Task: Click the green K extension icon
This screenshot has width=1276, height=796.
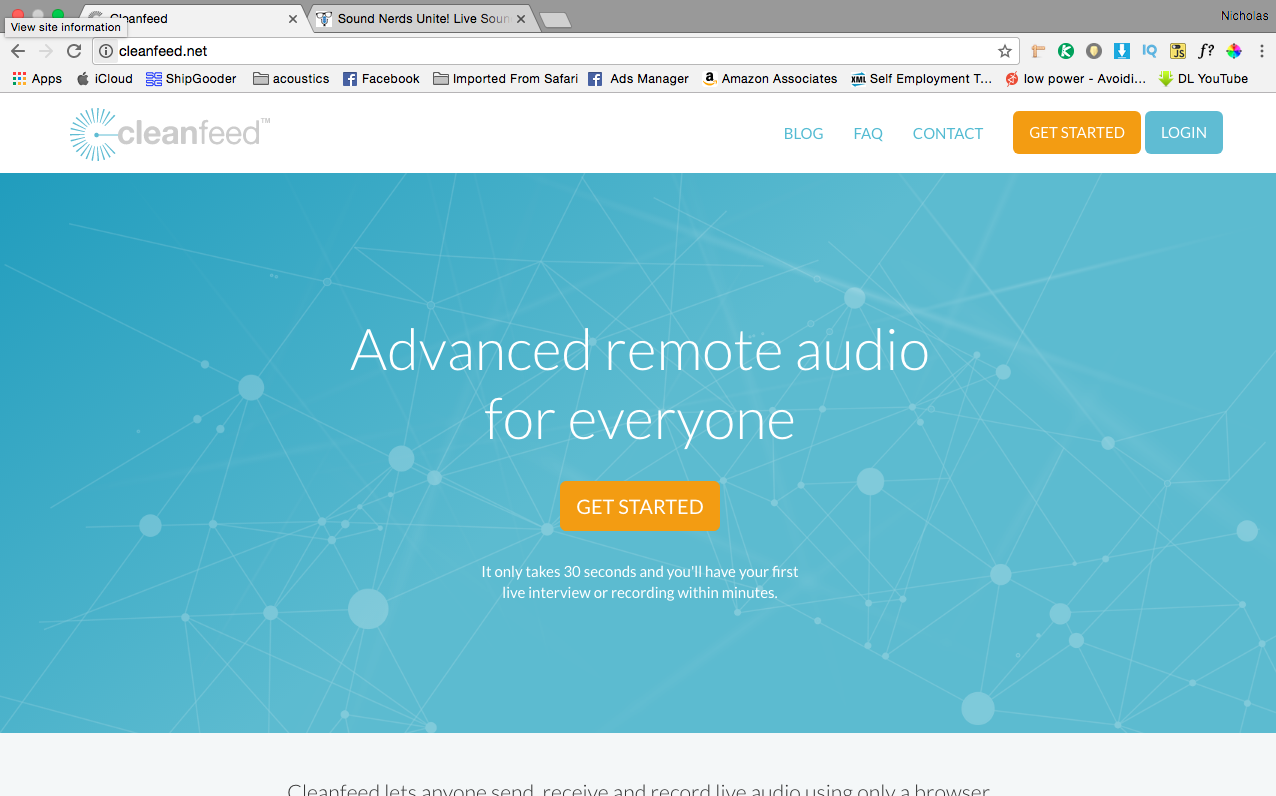Action: (x=1065, y=50)
